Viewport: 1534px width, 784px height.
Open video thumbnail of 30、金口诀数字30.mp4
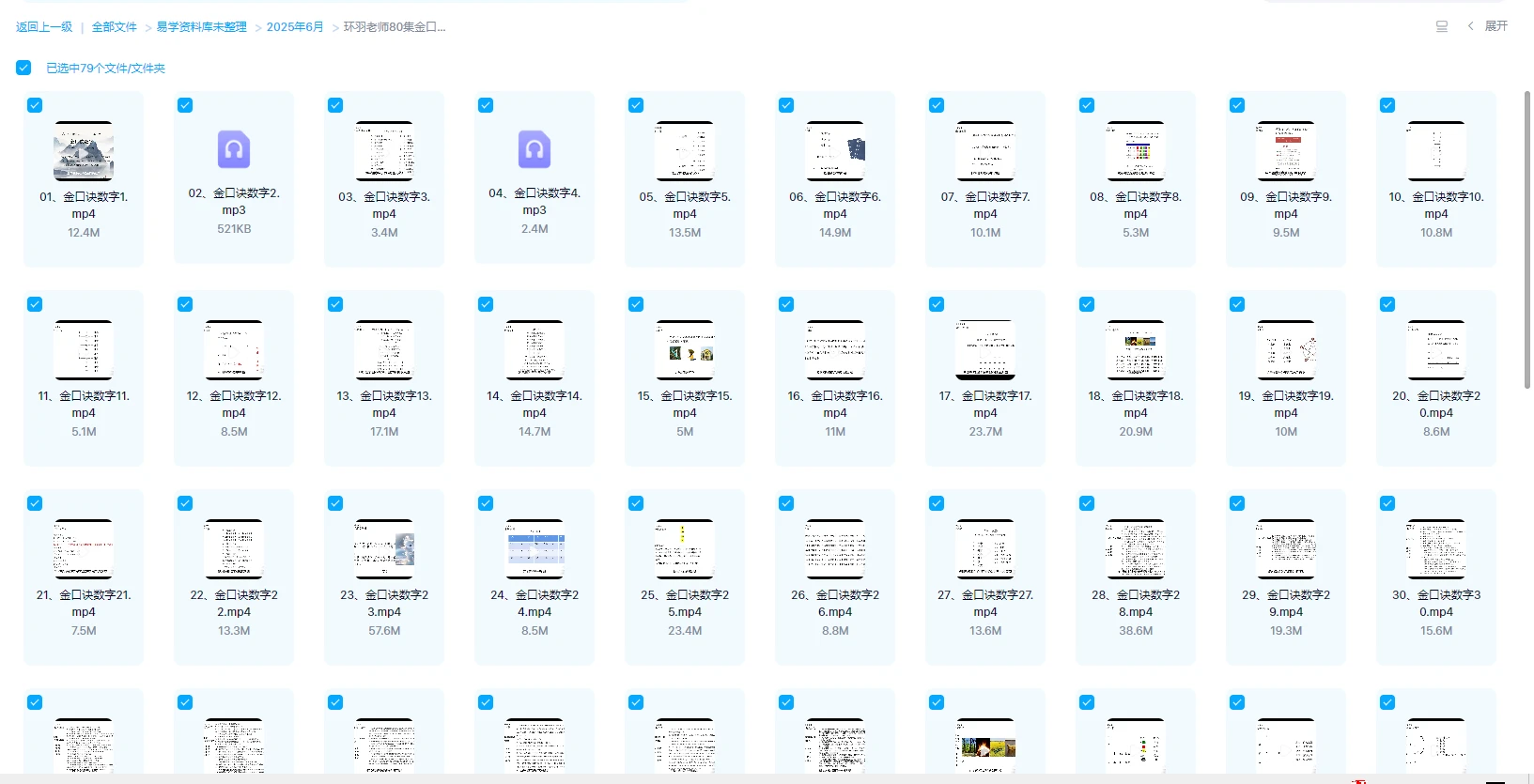1436,549
